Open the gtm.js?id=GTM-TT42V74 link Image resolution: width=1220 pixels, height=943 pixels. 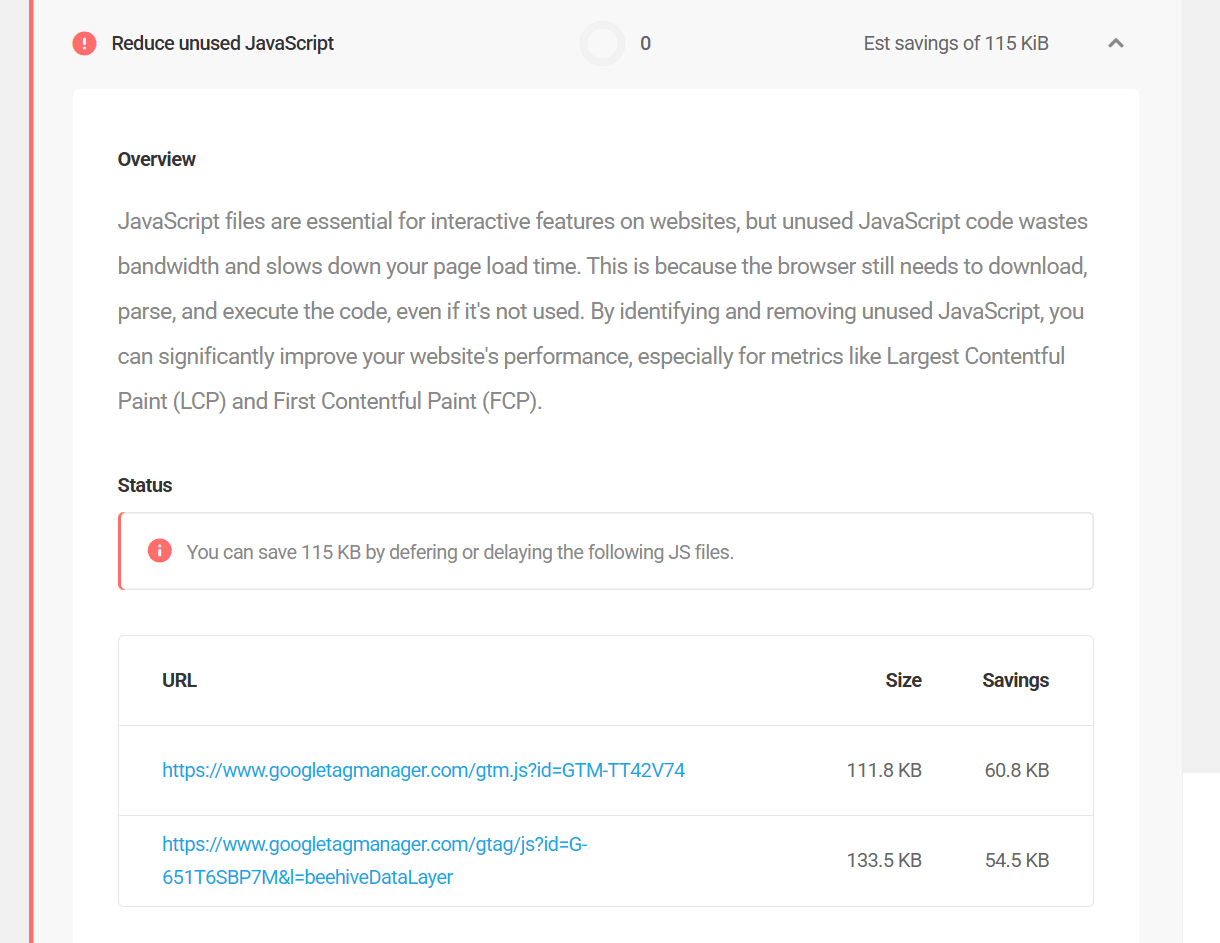[x=423, y=770]
